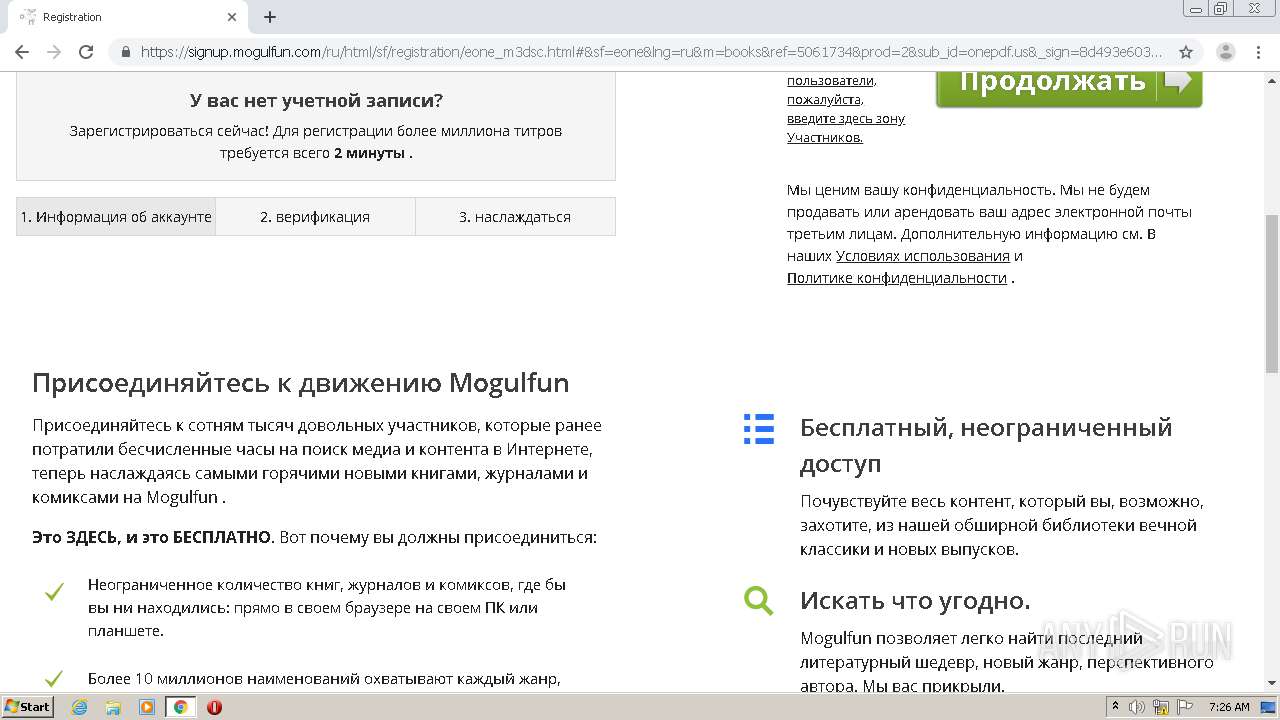The image size is (1280, 720).
Task: Click the action center flag icon
Action: click(x=1185, y=707)
